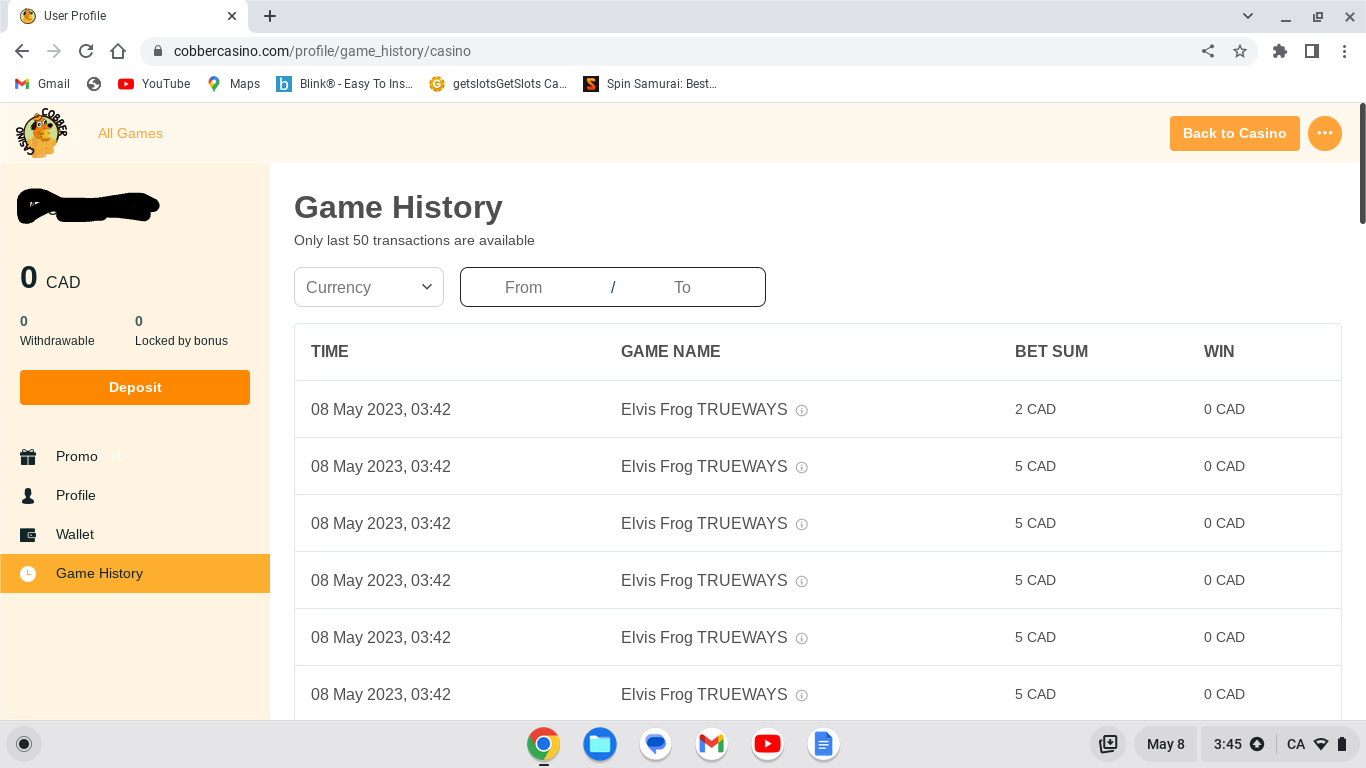Image resolution: width=1366 pixels, height=768 pixels.
Task: Click info icon on first Elvis Frog row
Action: pyautogui.click(x=801, y=410)
